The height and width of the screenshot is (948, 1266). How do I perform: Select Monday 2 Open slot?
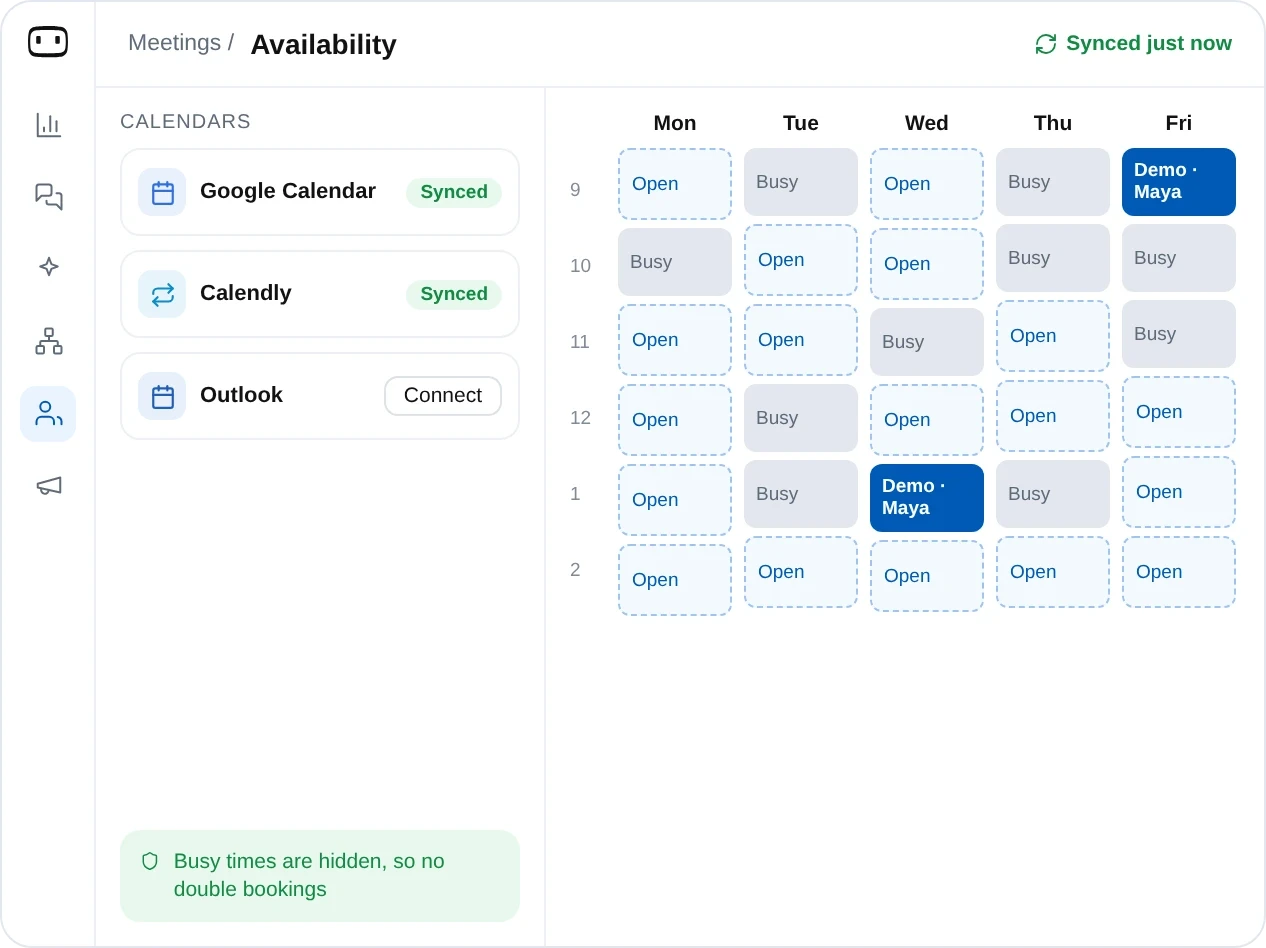(675, 580)
